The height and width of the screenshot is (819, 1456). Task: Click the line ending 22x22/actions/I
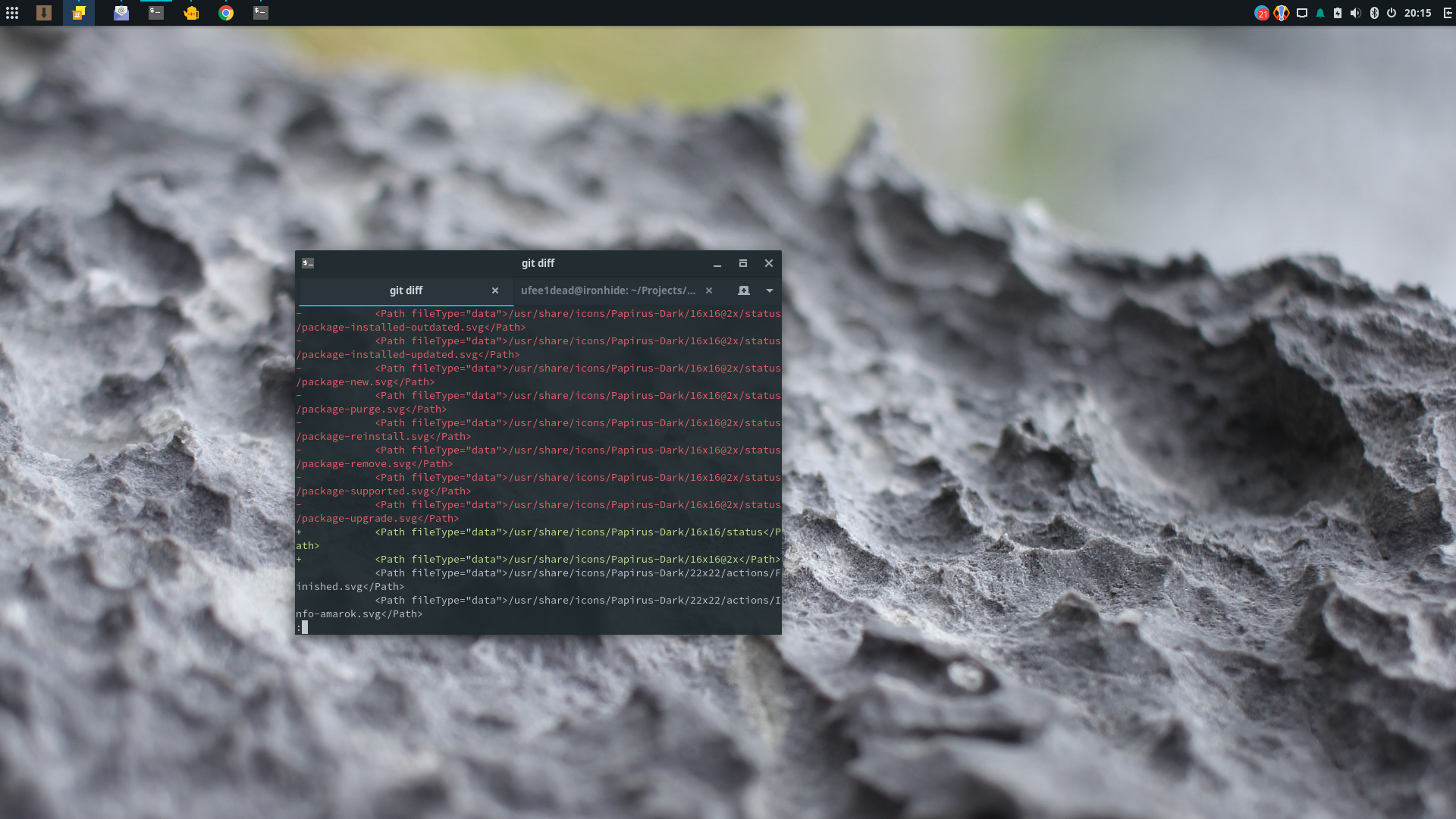578,601
